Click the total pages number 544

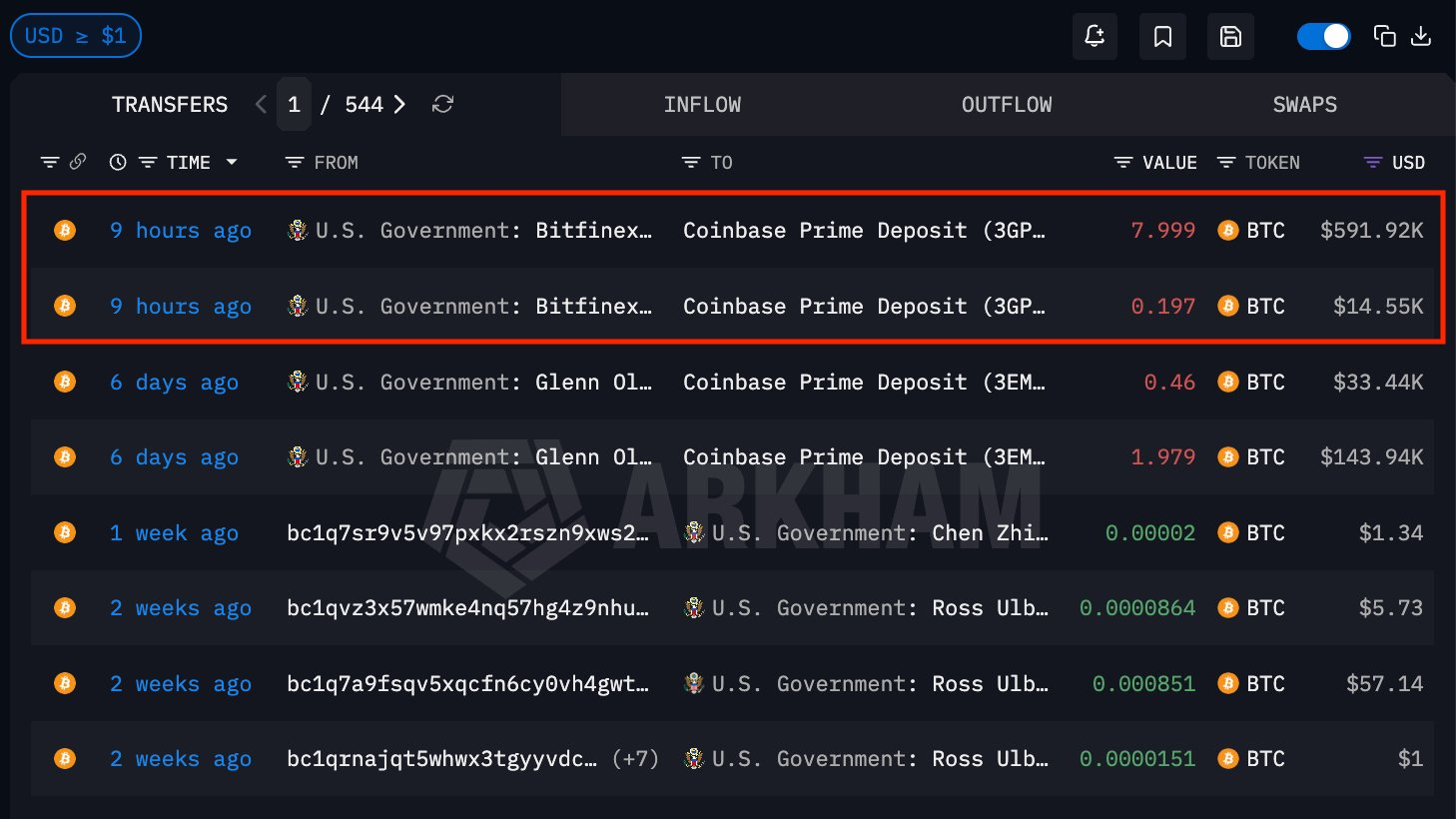tap(364, 104)
